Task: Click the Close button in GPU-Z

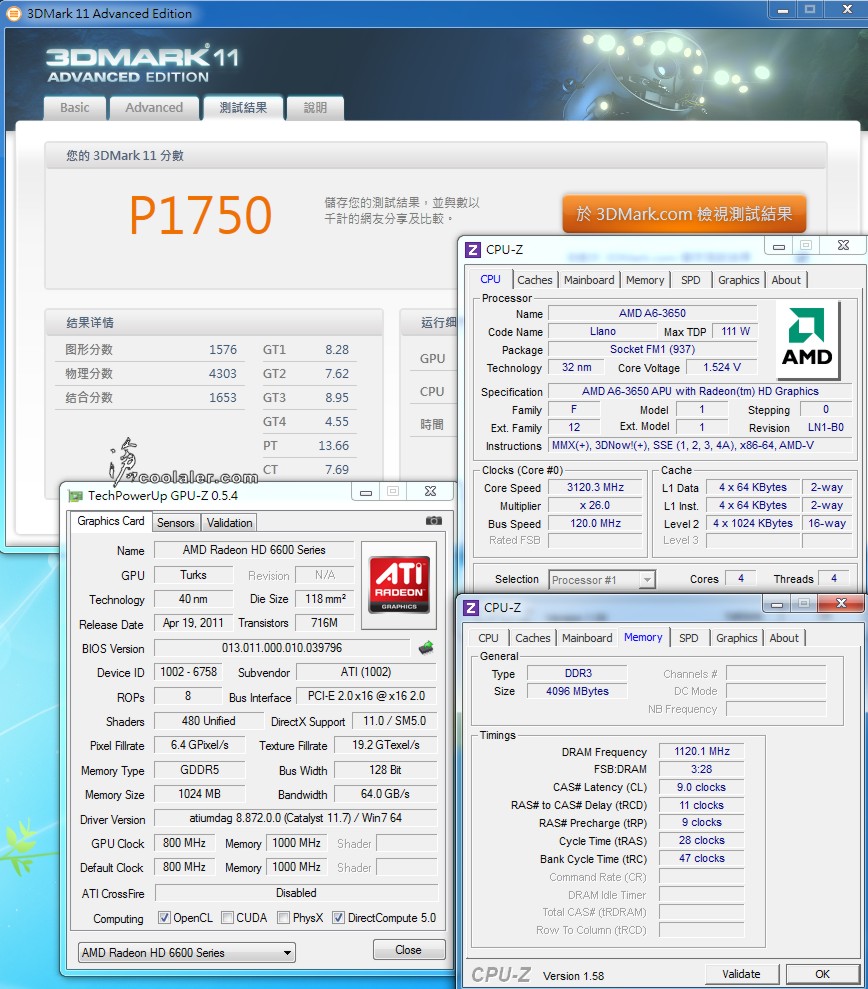Action: tap(408, 950)
